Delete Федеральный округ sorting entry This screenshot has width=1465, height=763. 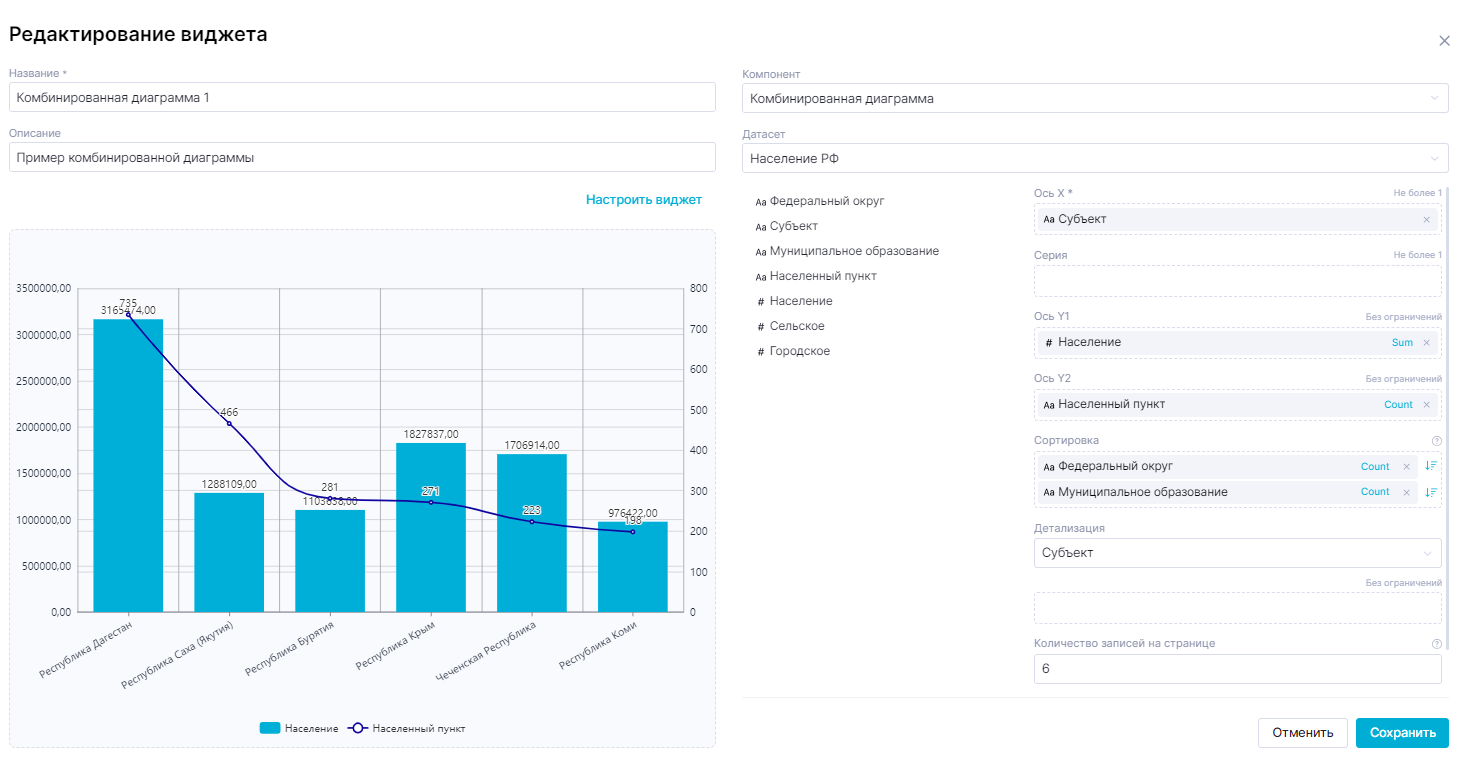1406,467
